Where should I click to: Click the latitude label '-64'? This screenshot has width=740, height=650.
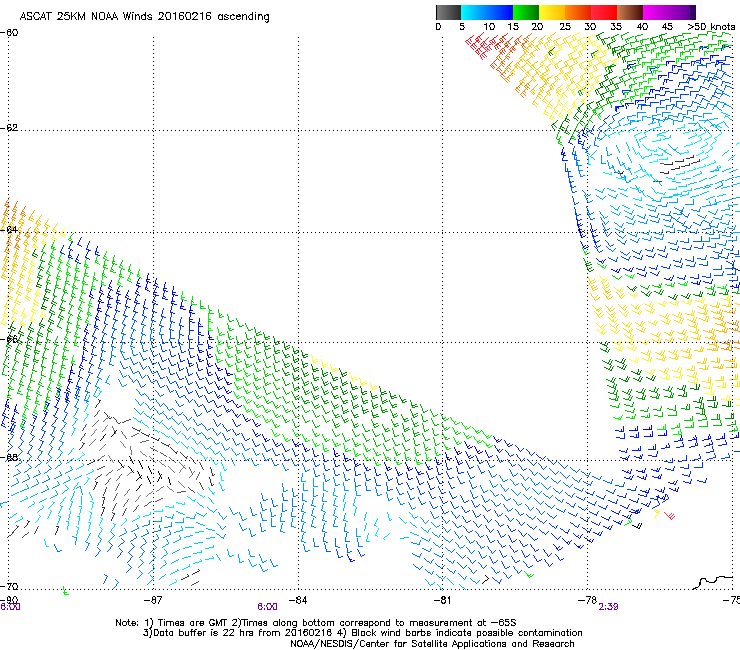[x=9, y=230]
